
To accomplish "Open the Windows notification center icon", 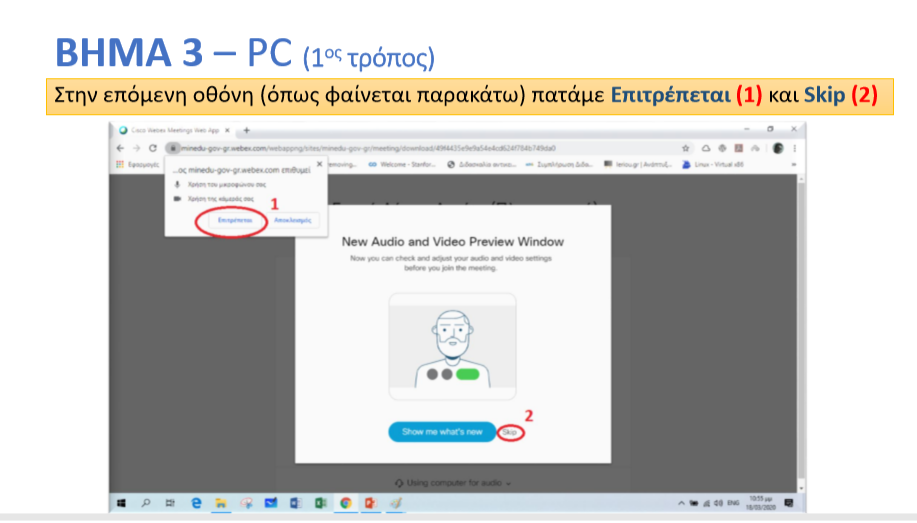I will [789, 503].
